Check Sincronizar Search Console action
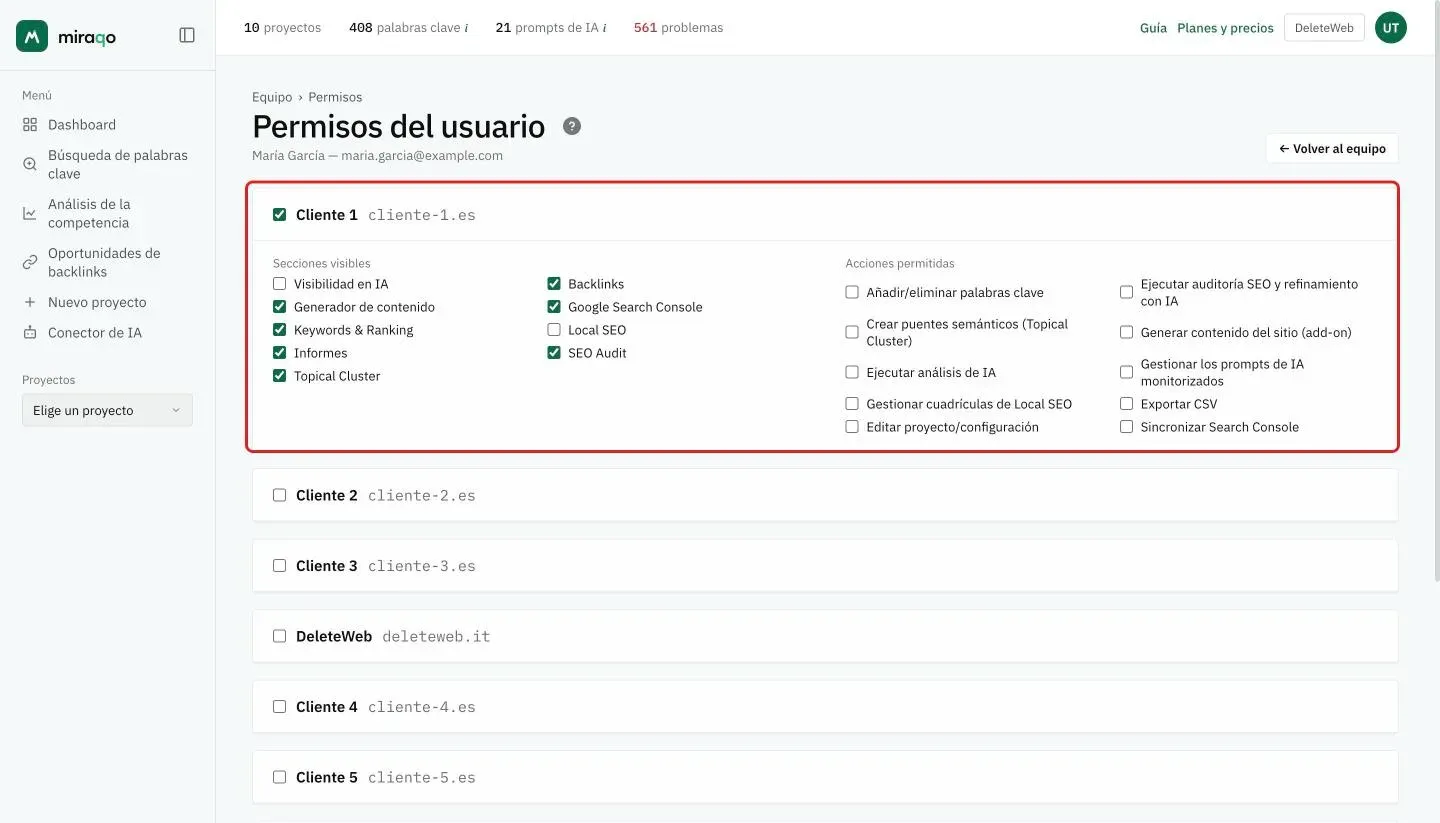This screenshot has width=1440, height=823. click(x=1126, y=427)
